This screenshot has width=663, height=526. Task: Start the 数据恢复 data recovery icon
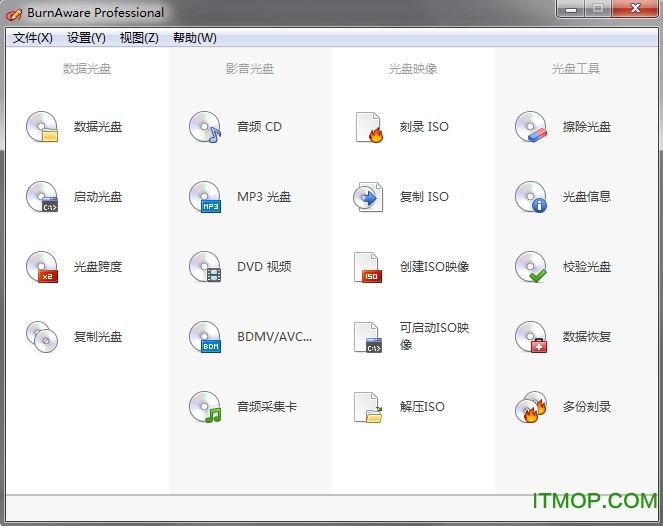531,337
